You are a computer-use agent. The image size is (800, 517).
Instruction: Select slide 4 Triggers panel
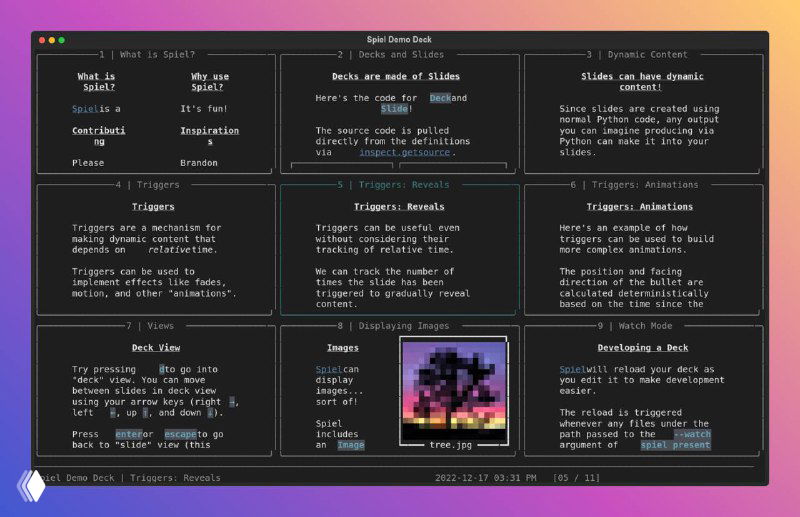click(156, 248)
